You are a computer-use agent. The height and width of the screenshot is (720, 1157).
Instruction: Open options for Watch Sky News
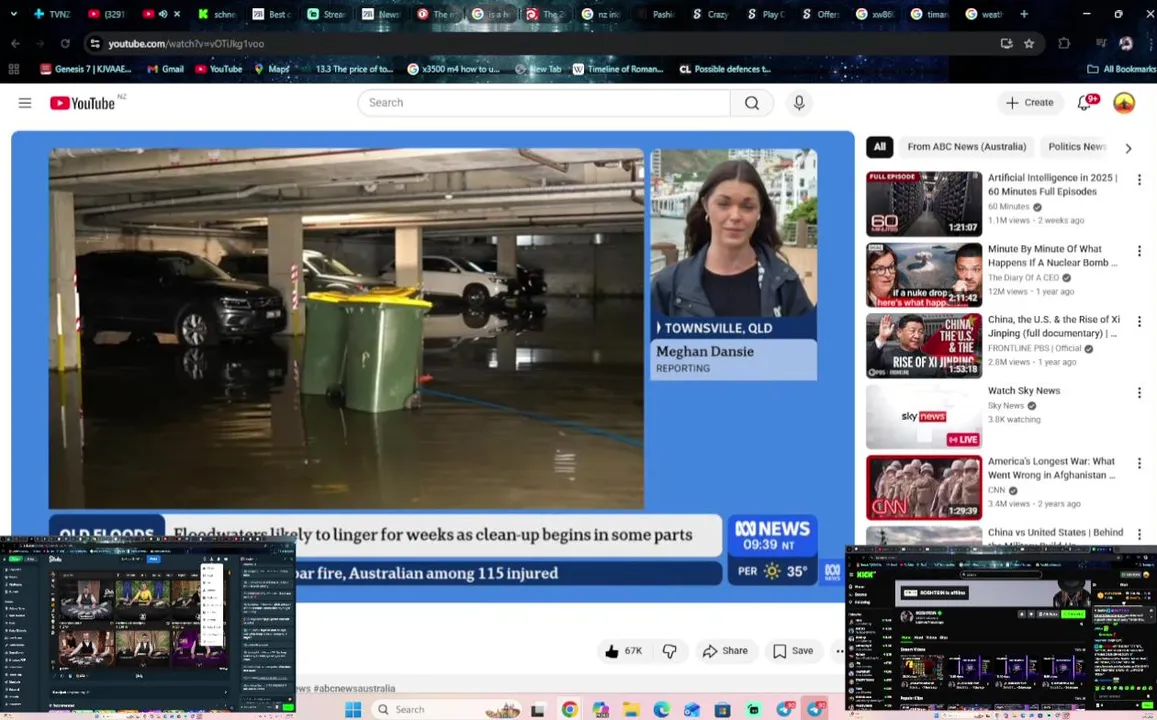pos(1139,392)
